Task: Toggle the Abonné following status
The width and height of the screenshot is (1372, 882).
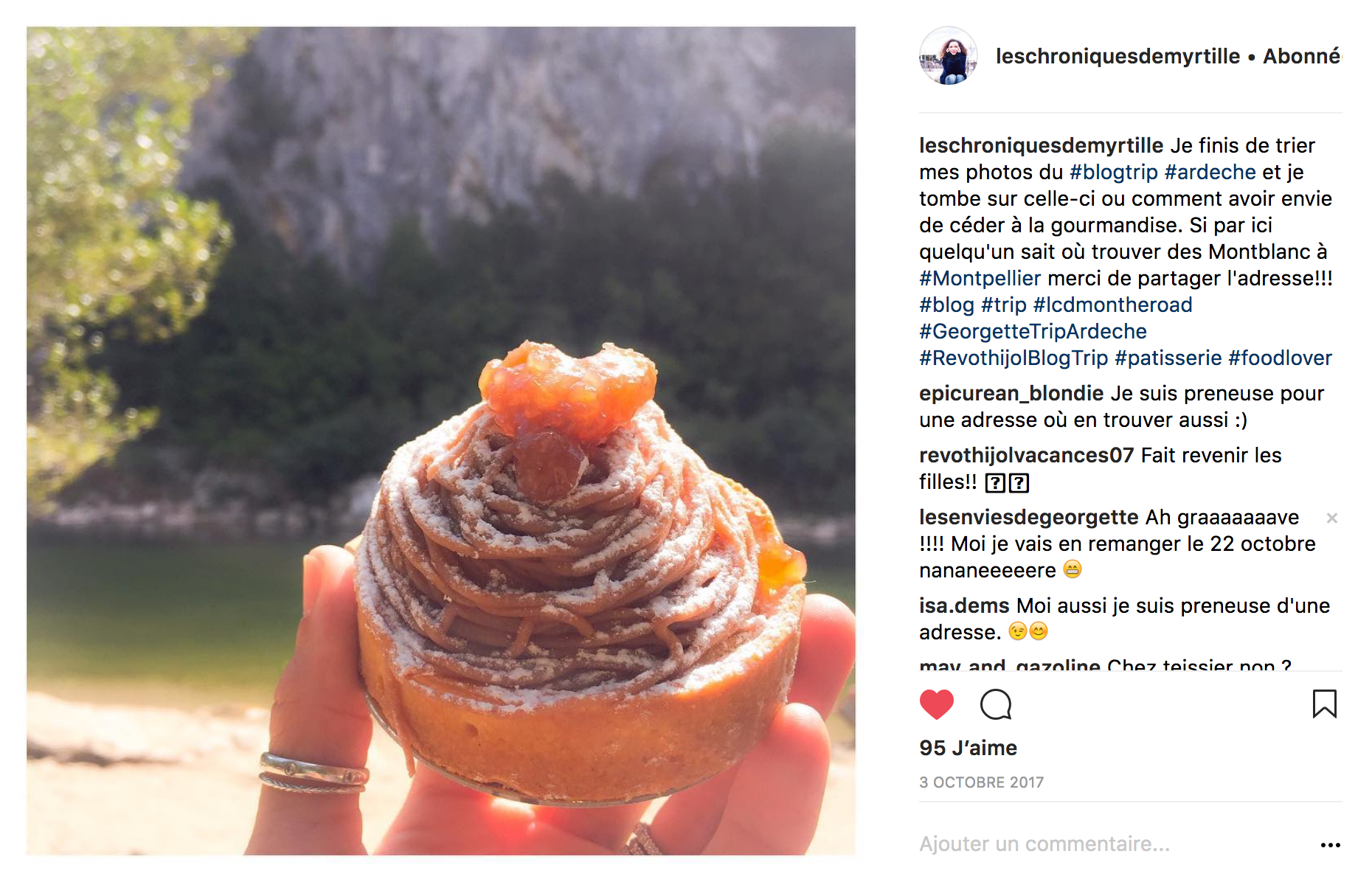Action: pos(1302,56)
